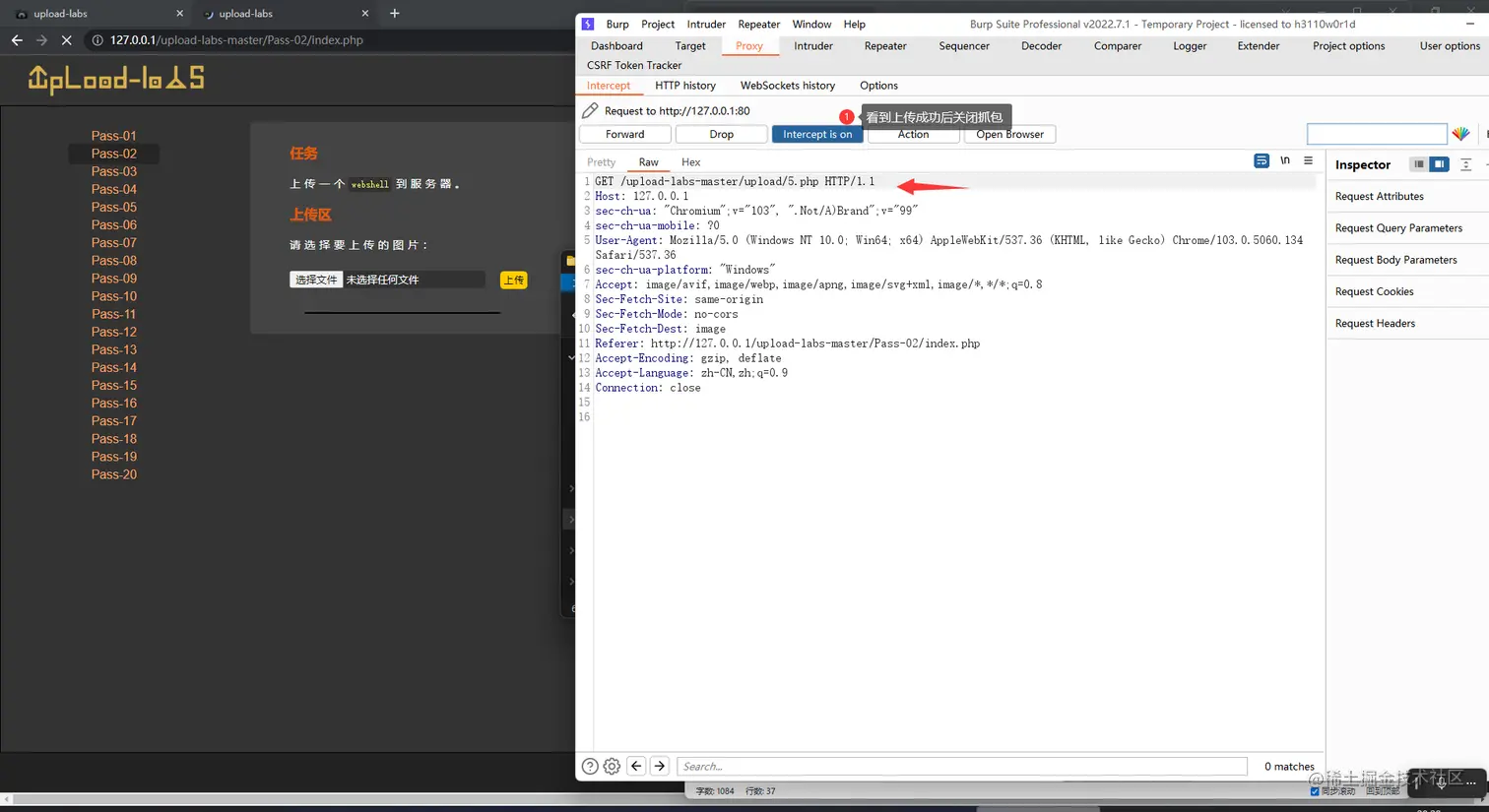
Task: Switch to the Dashboard tab
Action: pyautogui.click(x=616, y=45)
